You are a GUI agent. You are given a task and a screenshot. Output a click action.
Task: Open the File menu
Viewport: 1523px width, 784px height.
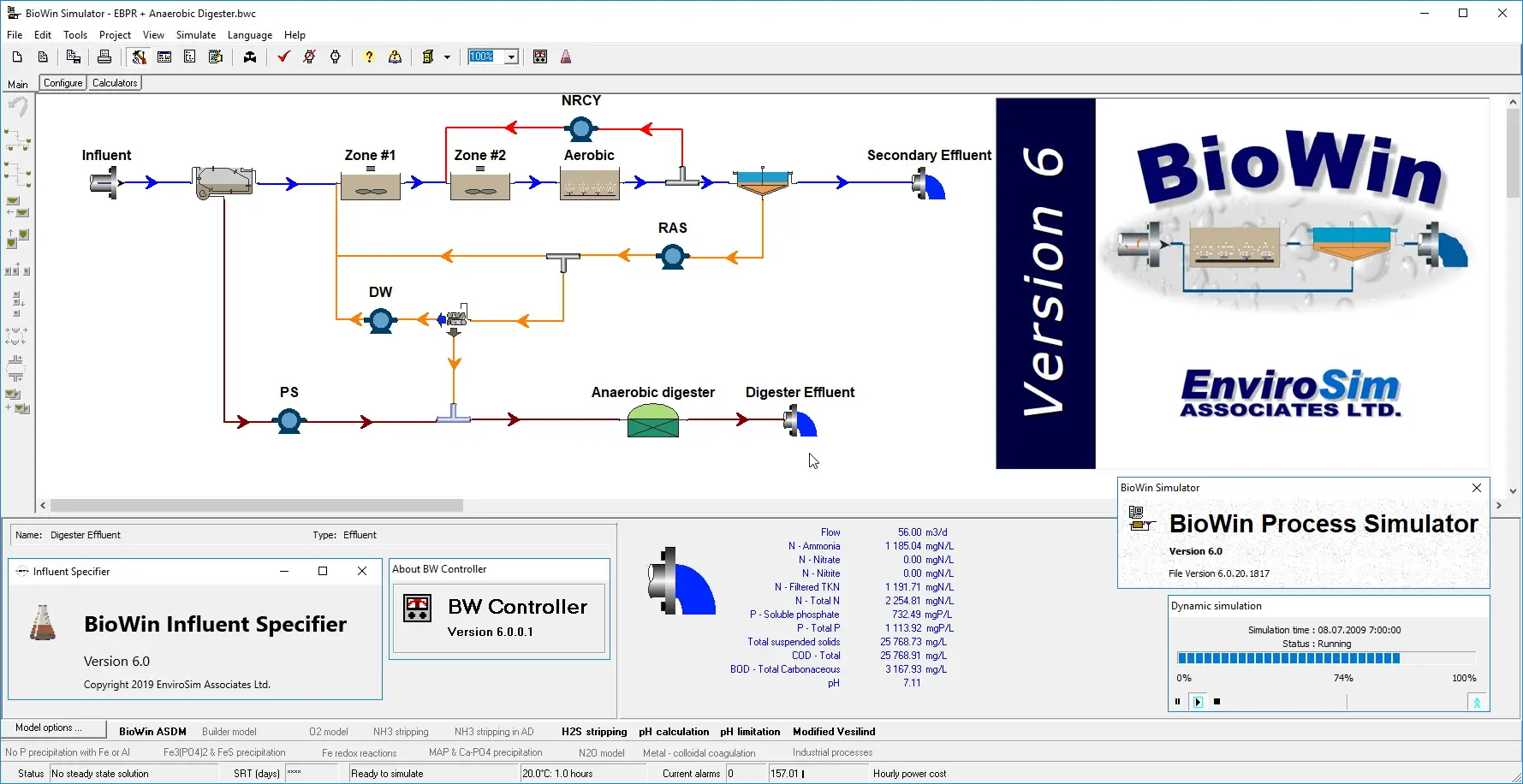15,35
